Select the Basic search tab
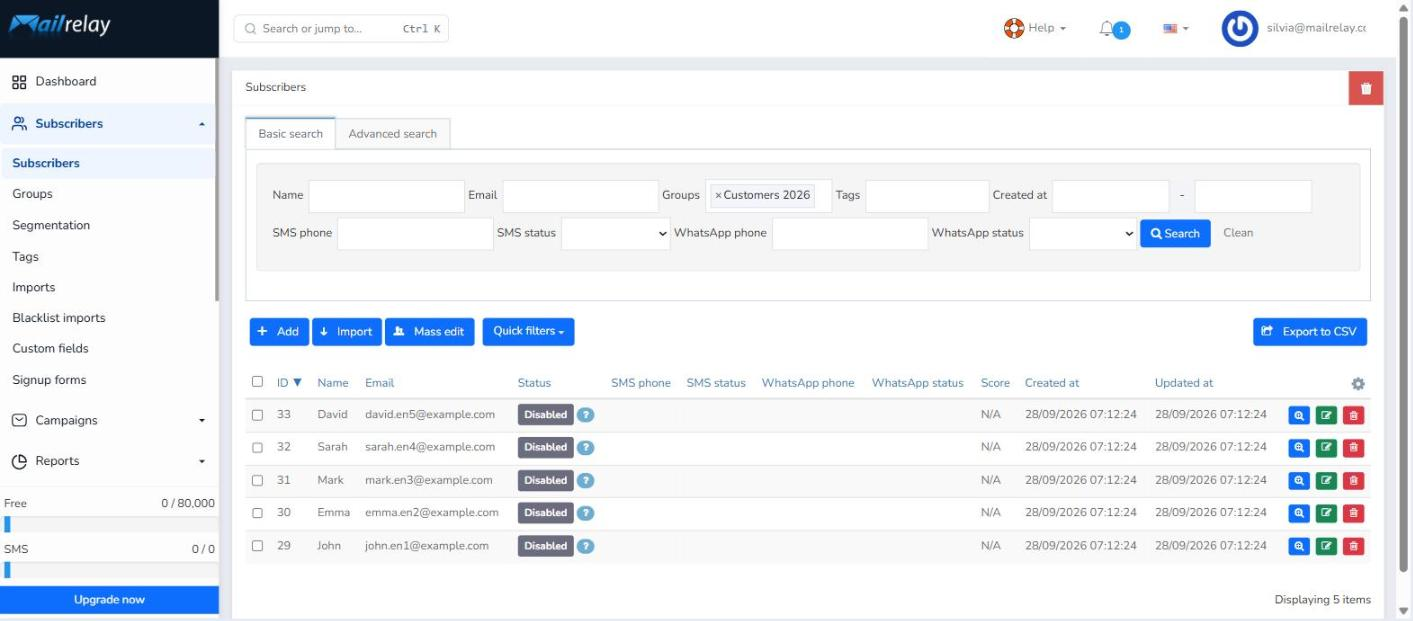1413x621 pixels. (x=291, y=134)
